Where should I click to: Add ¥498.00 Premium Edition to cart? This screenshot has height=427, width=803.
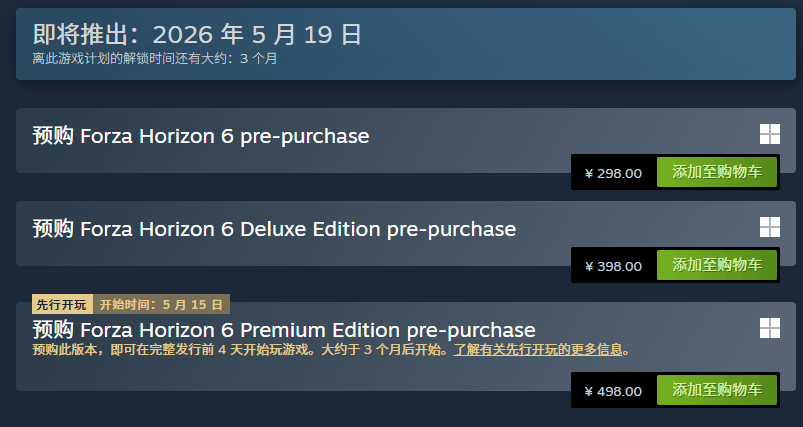717,390
